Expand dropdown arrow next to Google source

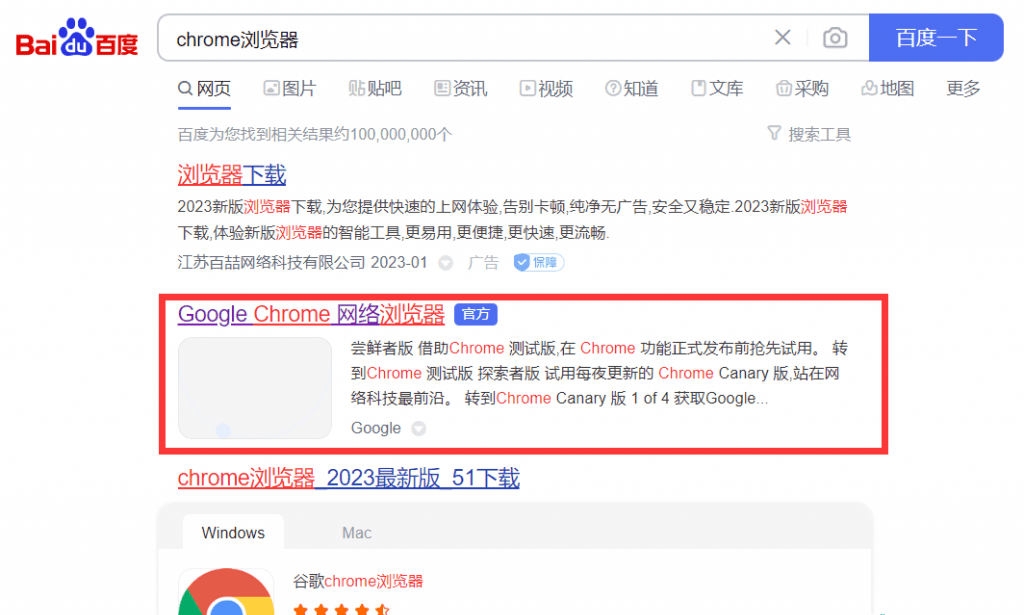[419, 428]
